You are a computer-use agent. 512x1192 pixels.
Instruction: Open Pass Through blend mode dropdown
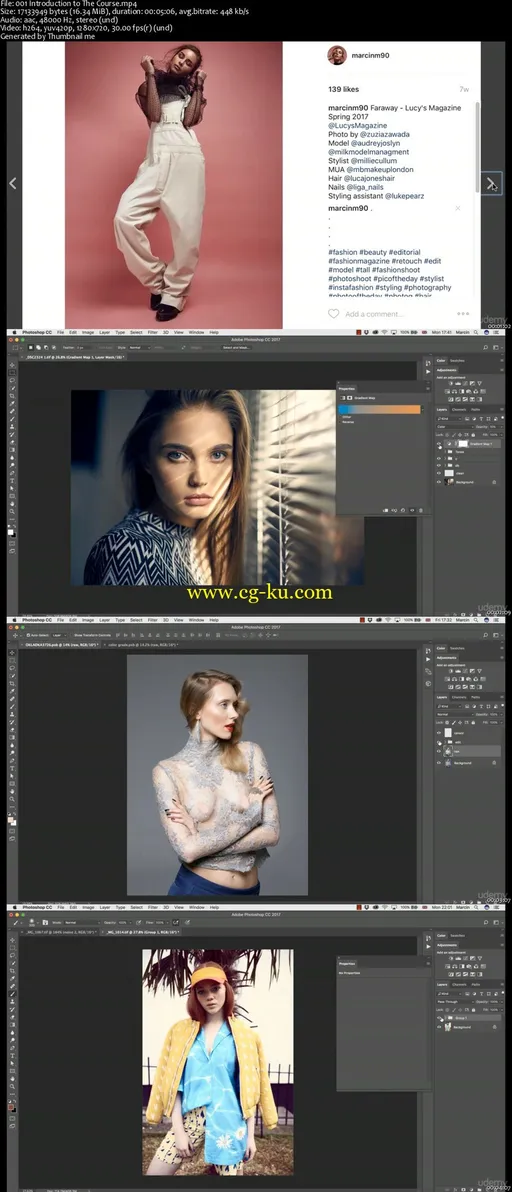click(x=455, y=1002)
